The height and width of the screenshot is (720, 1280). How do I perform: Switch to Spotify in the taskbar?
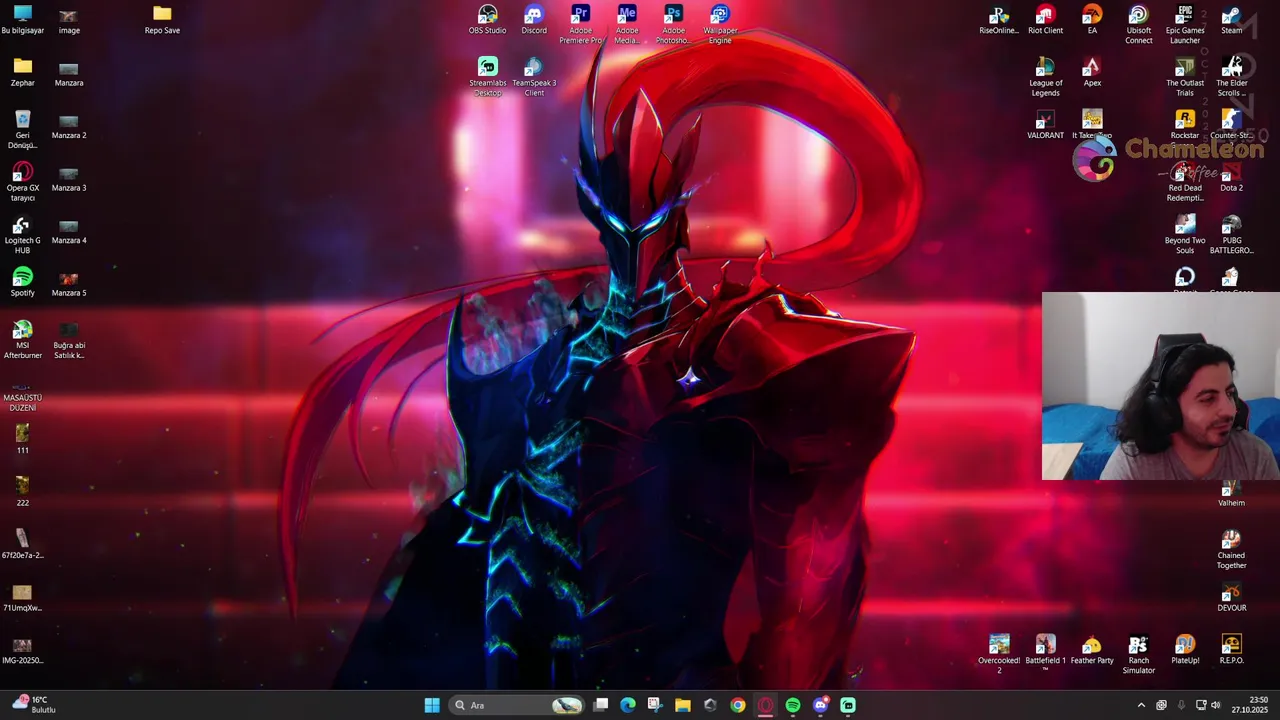pos(793,705)
